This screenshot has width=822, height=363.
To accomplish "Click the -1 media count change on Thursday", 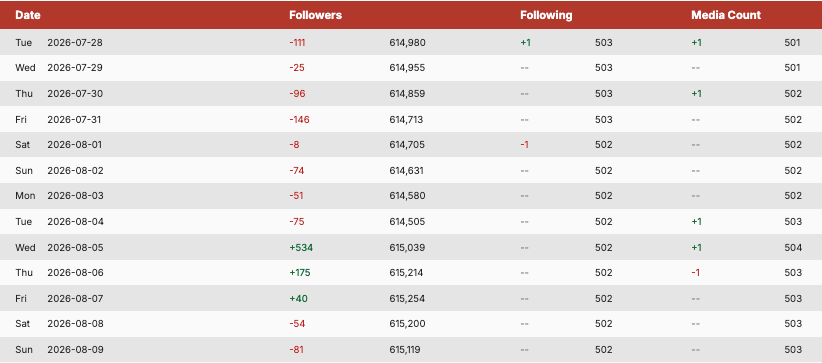I will tap(696, 273).
